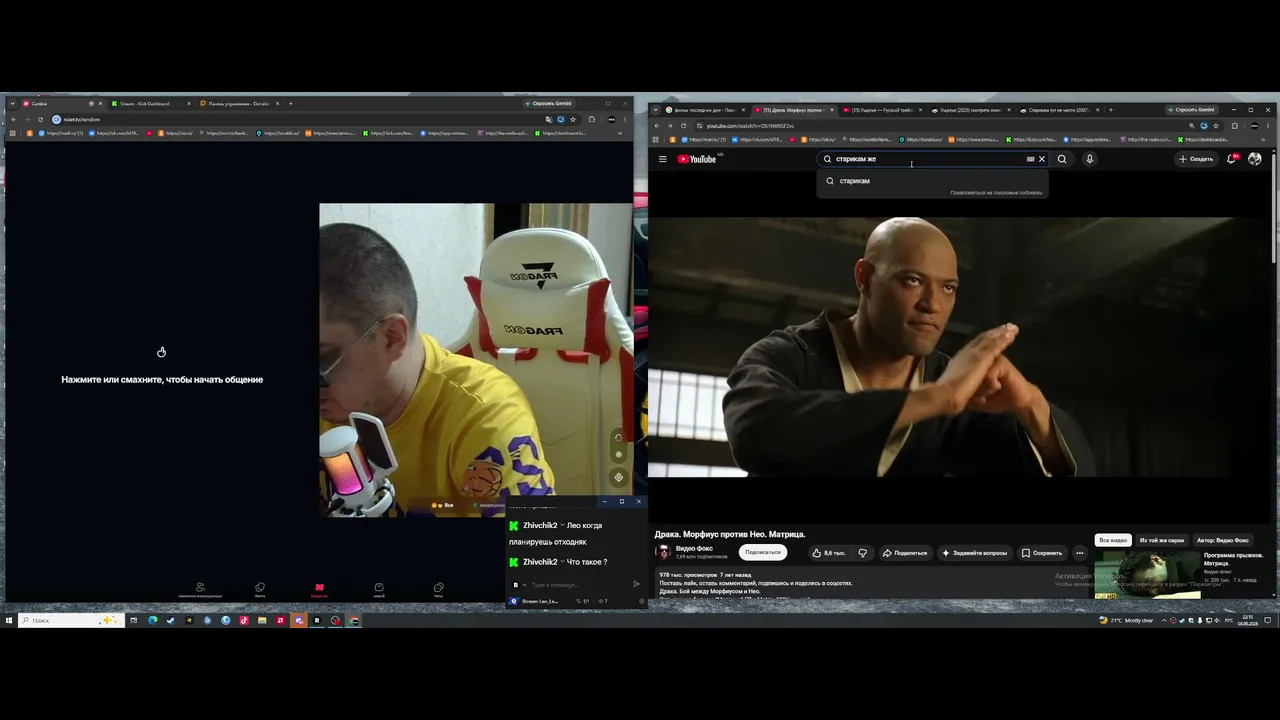Open the weather widget in the taskbar
The image size is (1280, 720).
pyautogui.click(x=1126, y=620)
